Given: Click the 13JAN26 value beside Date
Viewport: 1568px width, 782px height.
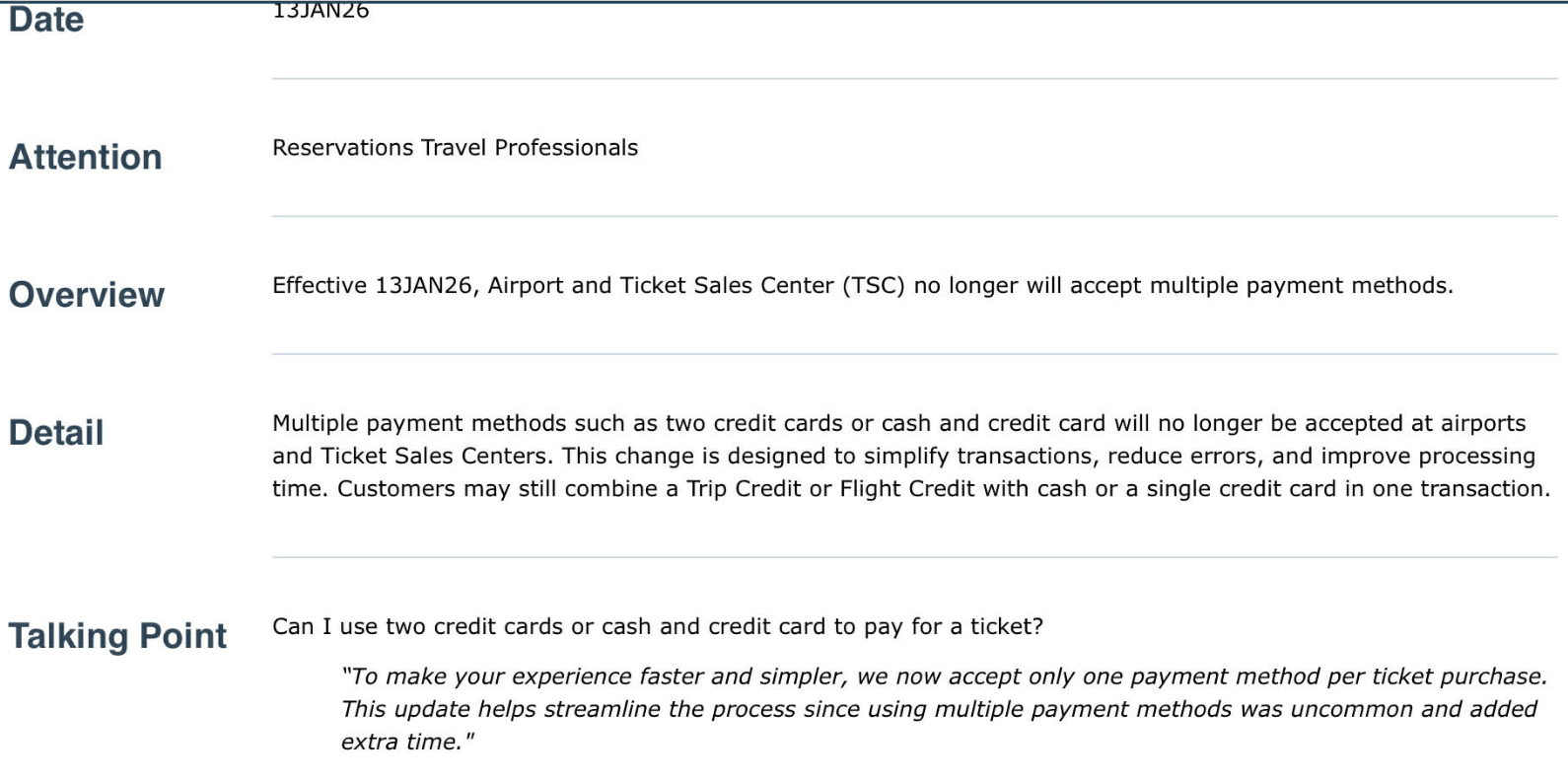Looking at the screenshot, I should (x=321, y=11).
